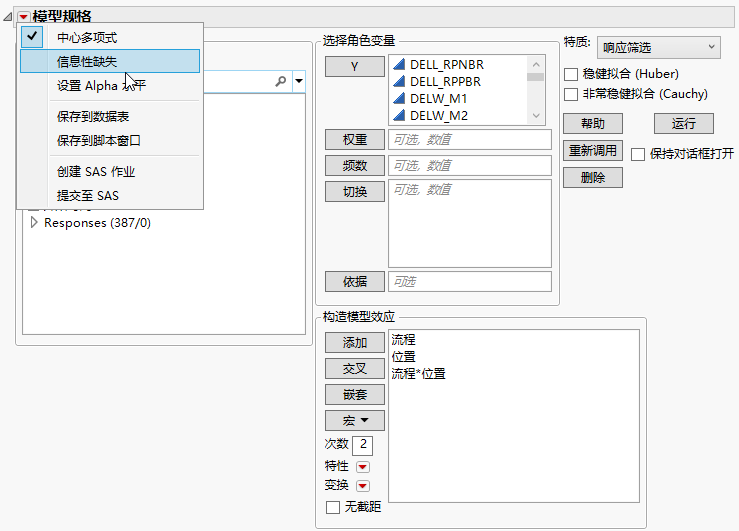739x531 pixels.
Task: Click the 交叉 effect button
Action: click(354, 368)
